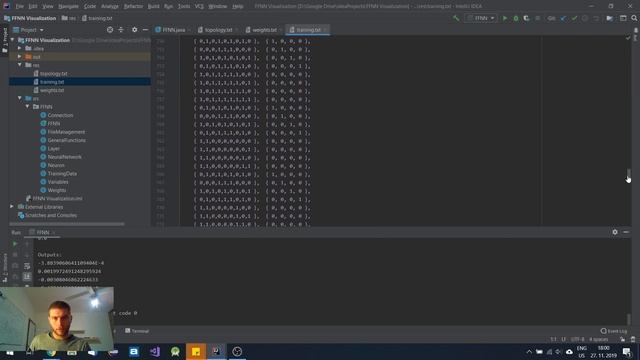Image resolution: width=640 pixels, height=360 pixels.
Task: Collapse the res folder
Action: 20,65
